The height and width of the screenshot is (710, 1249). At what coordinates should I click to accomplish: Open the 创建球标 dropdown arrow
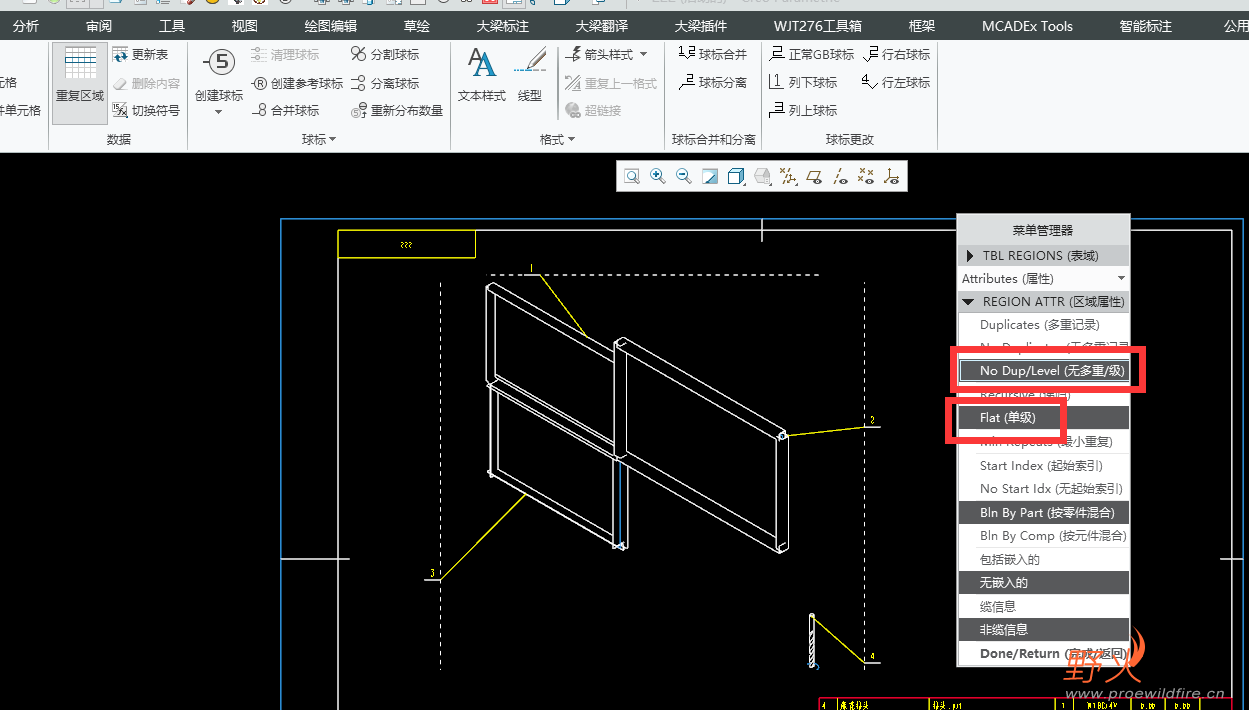[x=219, y=112]
